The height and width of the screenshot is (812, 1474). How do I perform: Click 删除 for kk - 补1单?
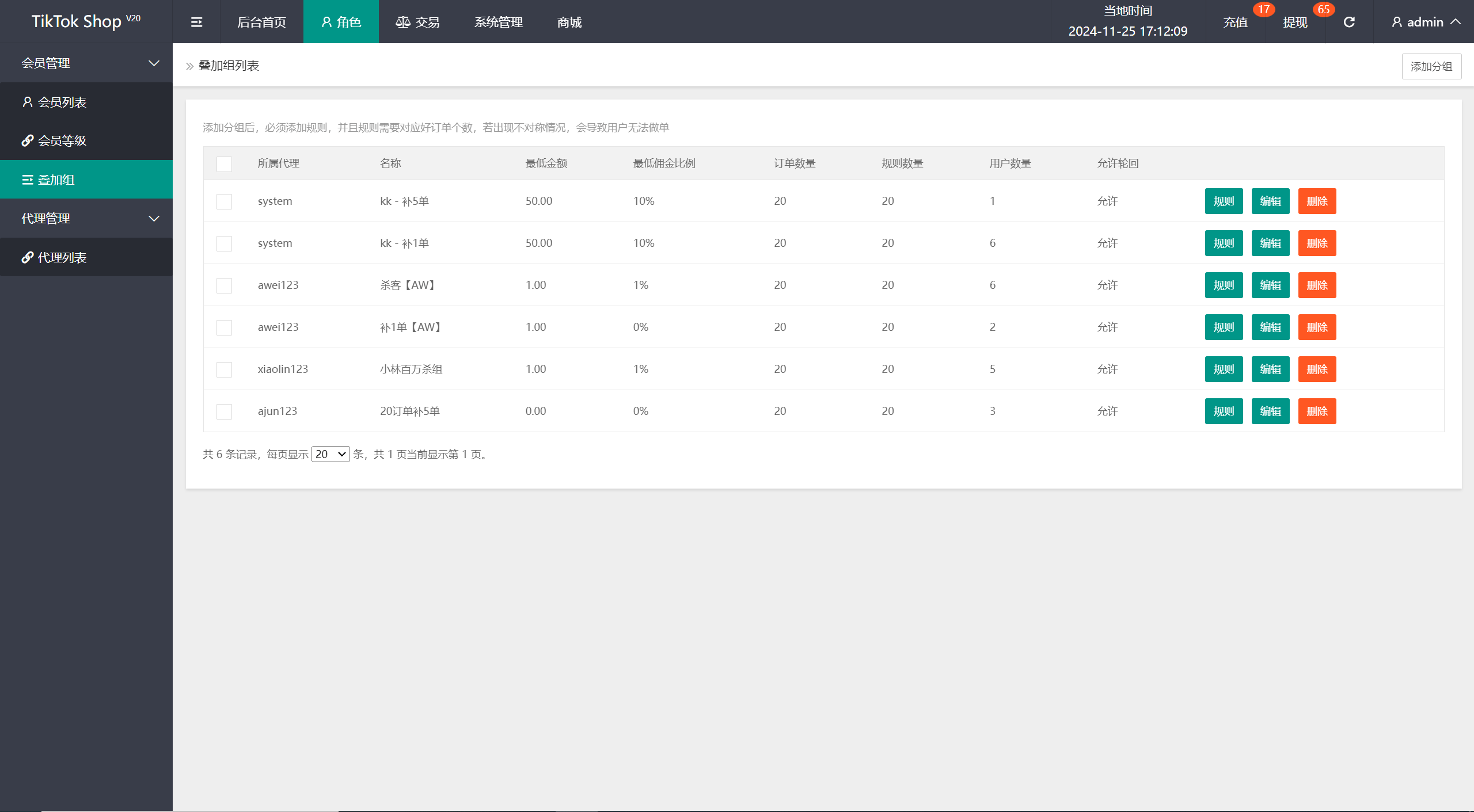[1317, 243]
